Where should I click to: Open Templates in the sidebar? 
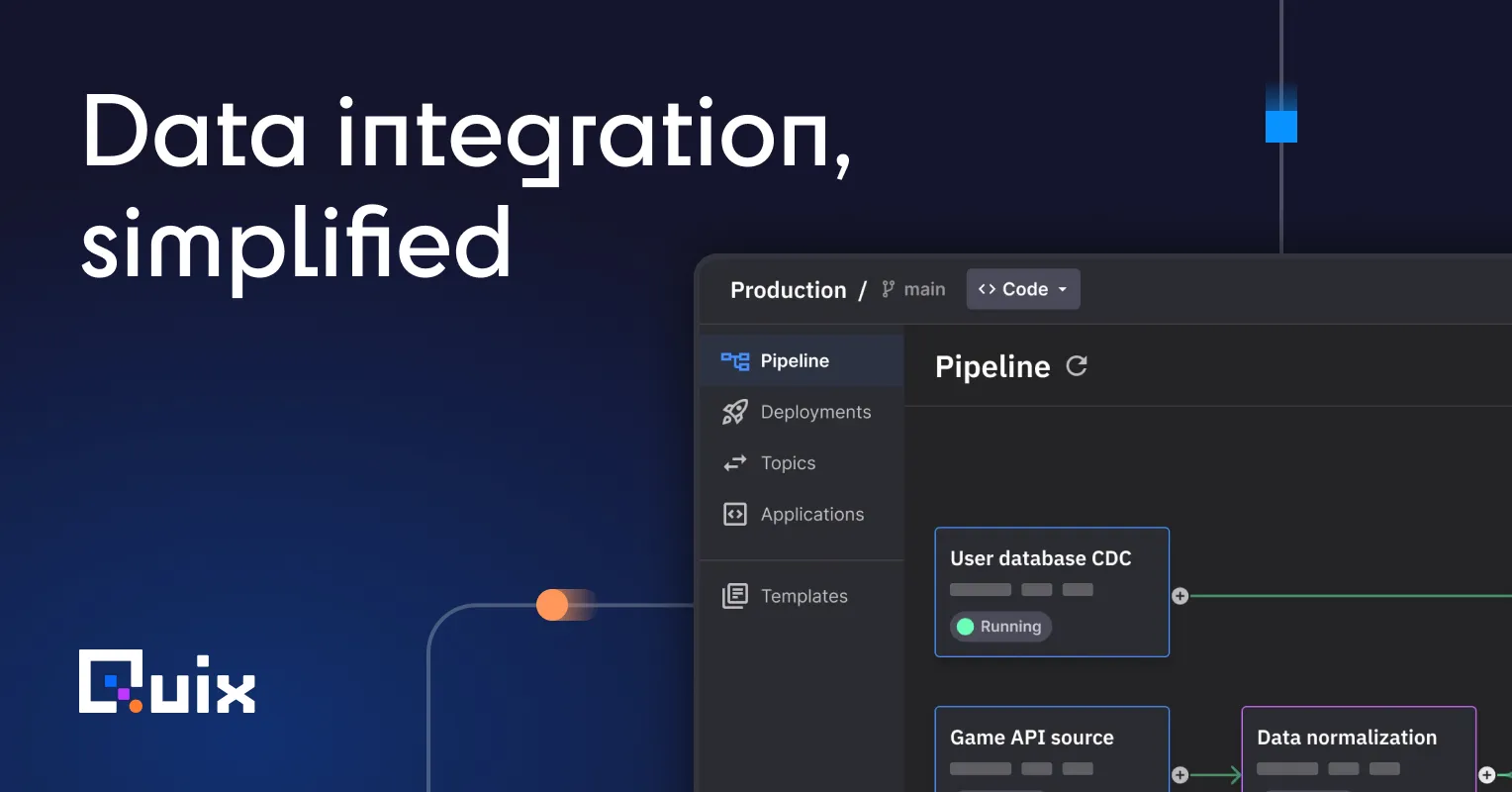(803, 596)
